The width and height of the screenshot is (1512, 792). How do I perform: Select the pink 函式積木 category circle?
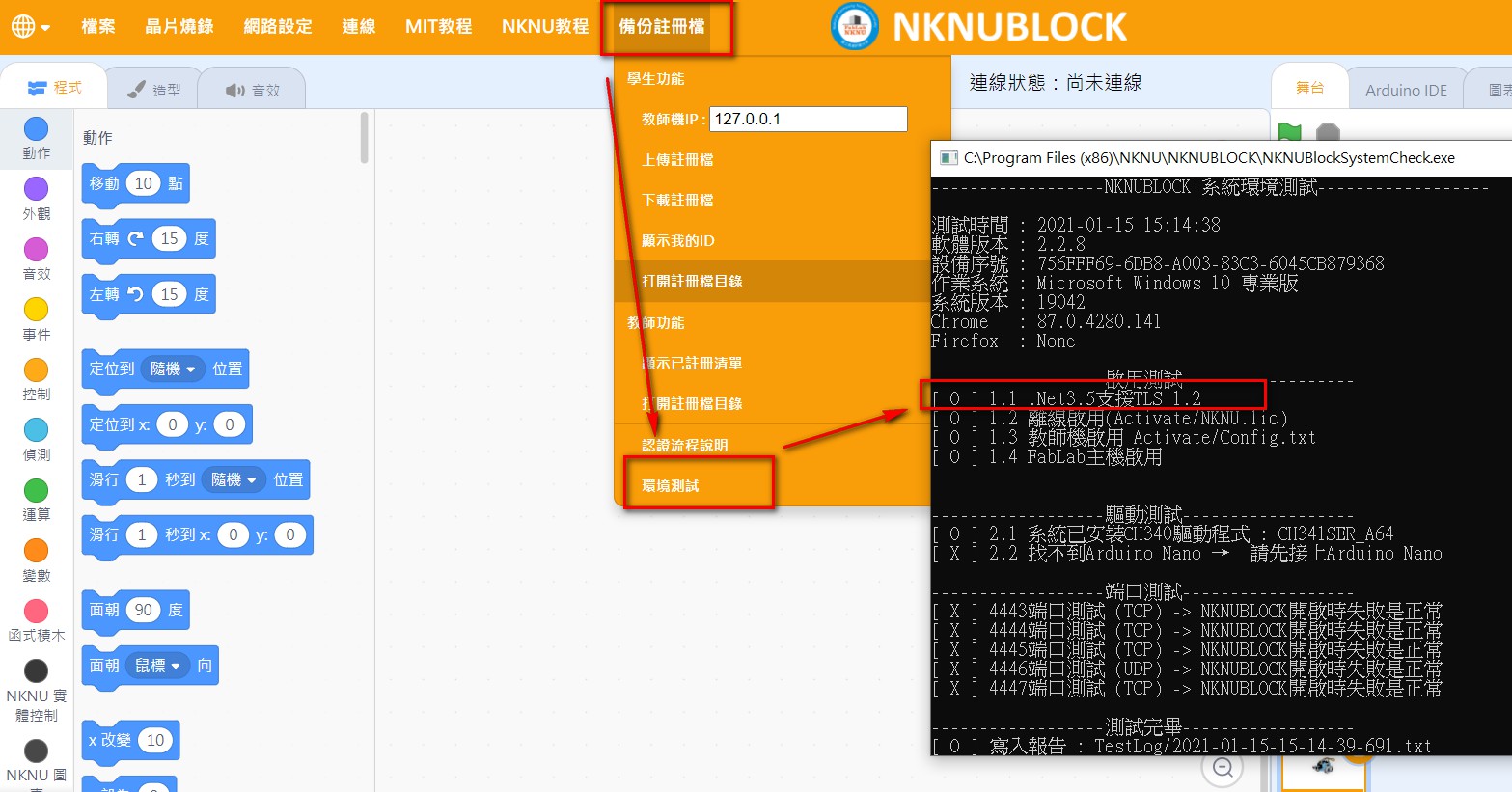click(37, 611)
